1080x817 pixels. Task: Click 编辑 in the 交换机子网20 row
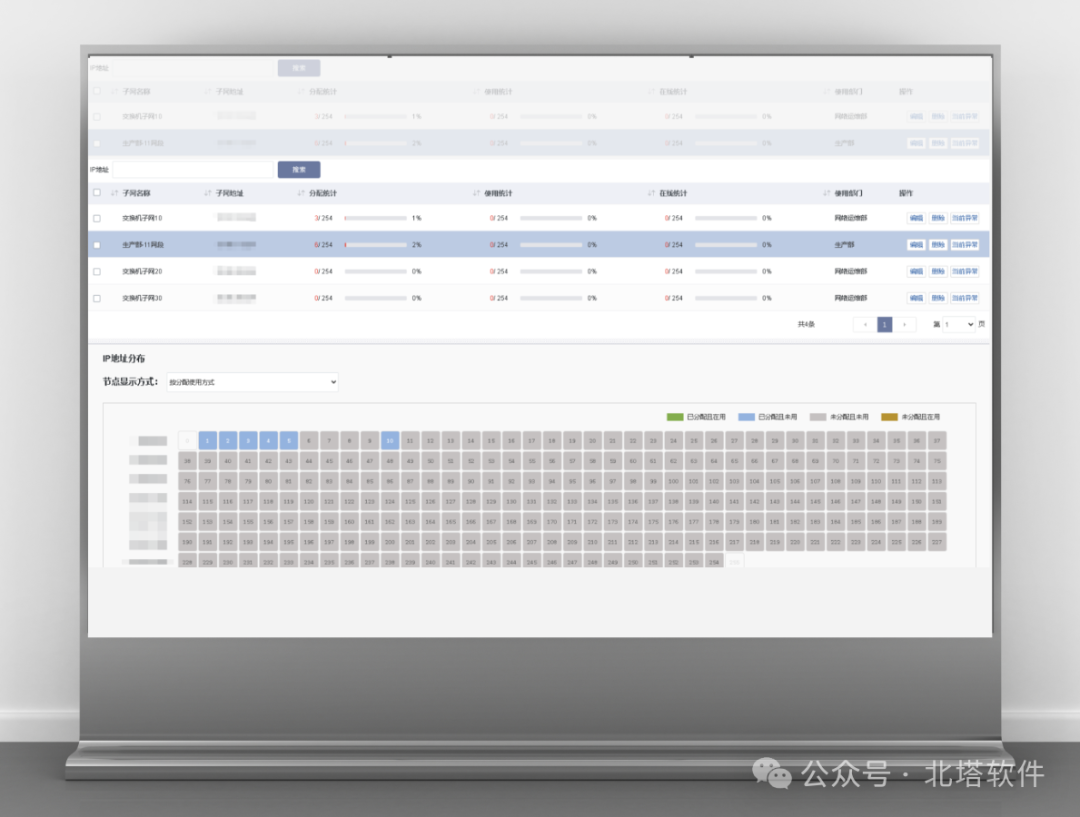pyautogui.click(x=916, y=271)
